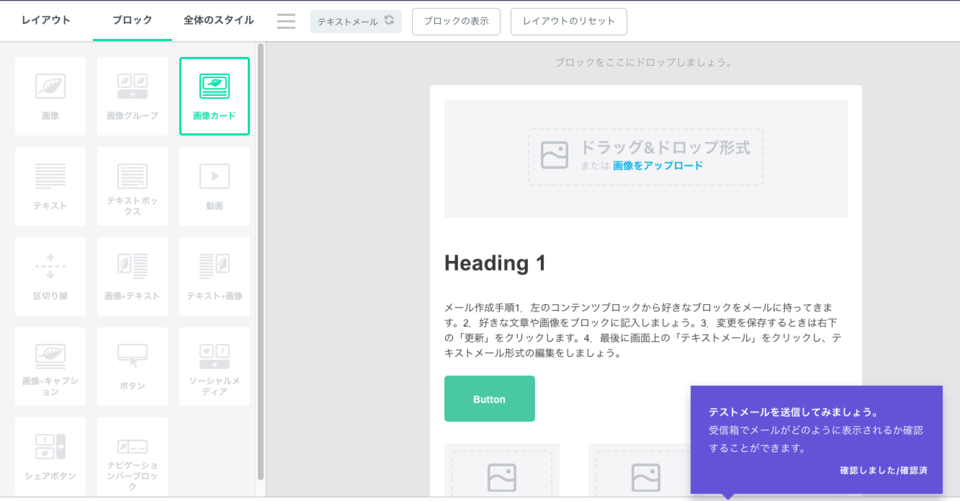Select the 画像+キャプション block
The width and height of the screenshot is (960, 501).
pyautogui.click(x=50, y=366)
